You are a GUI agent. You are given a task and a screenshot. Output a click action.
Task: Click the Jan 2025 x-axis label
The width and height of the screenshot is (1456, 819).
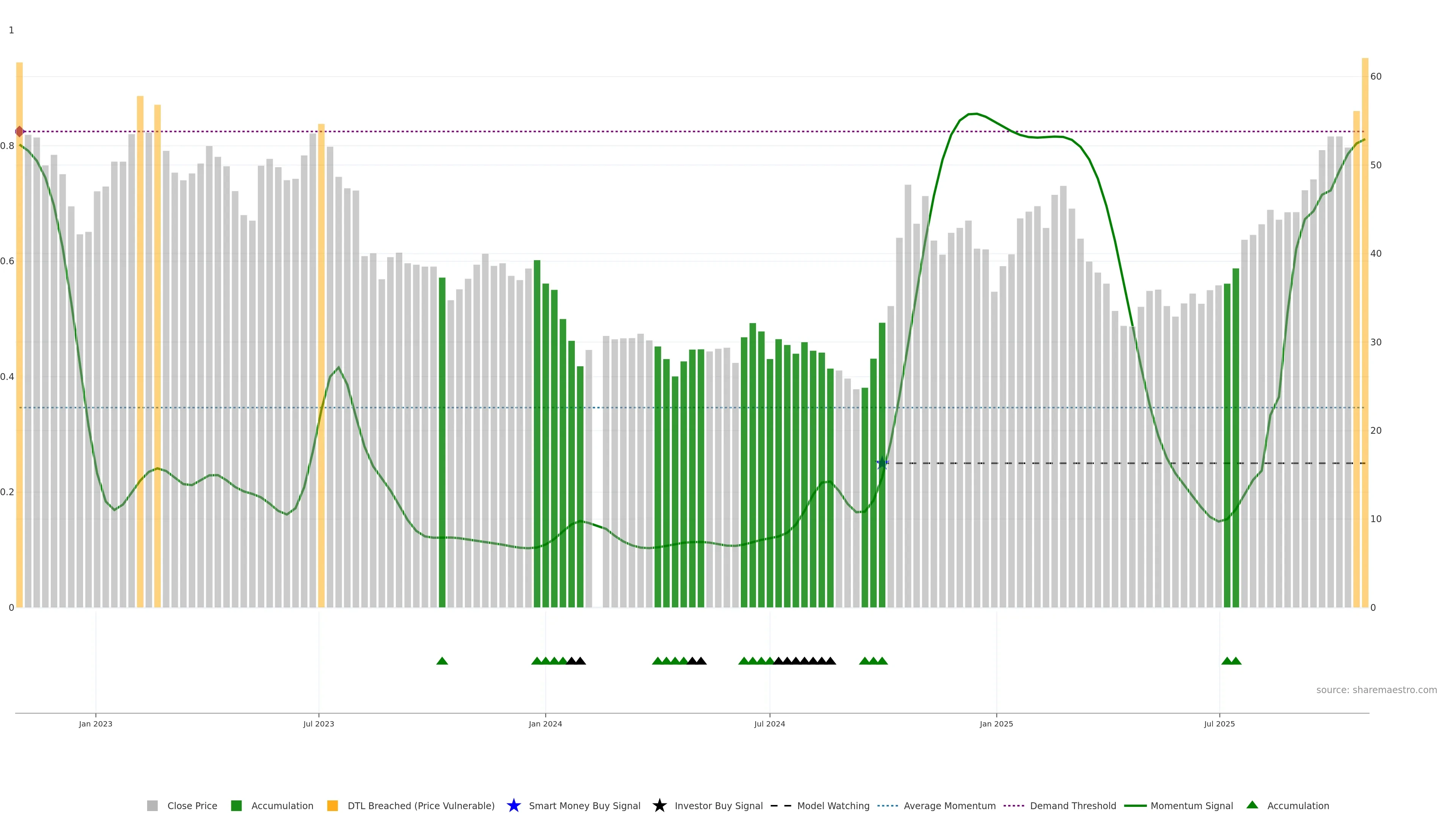point(996,723)
